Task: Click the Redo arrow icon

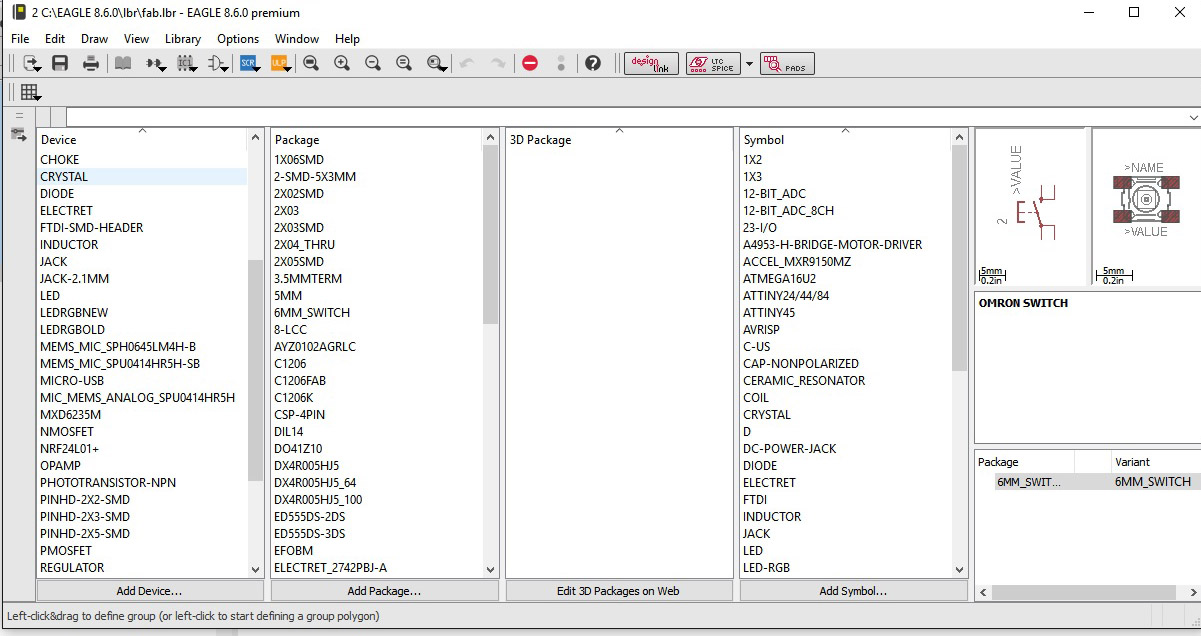Action: [497, 63]
